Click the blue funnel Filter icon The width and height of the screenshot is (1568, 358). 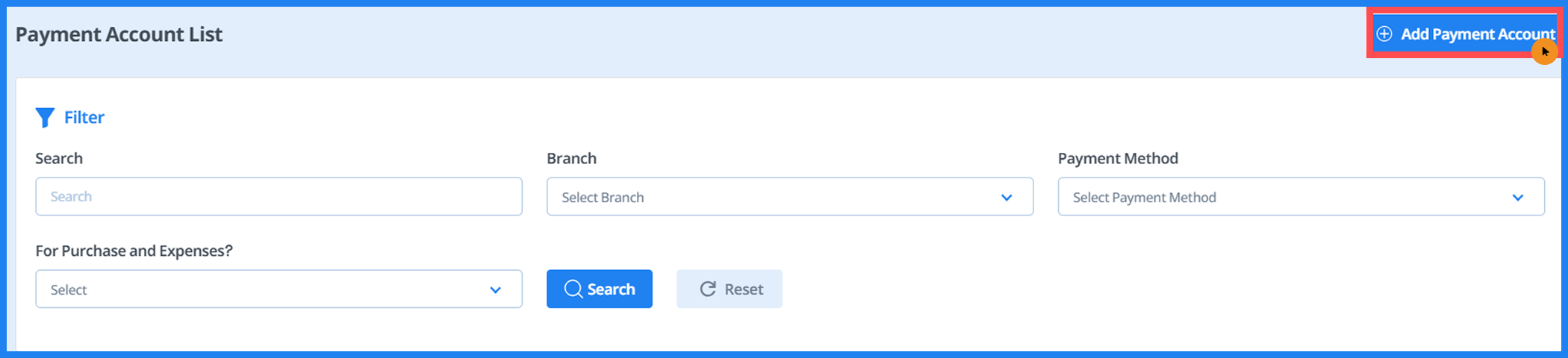coord(45,118)
